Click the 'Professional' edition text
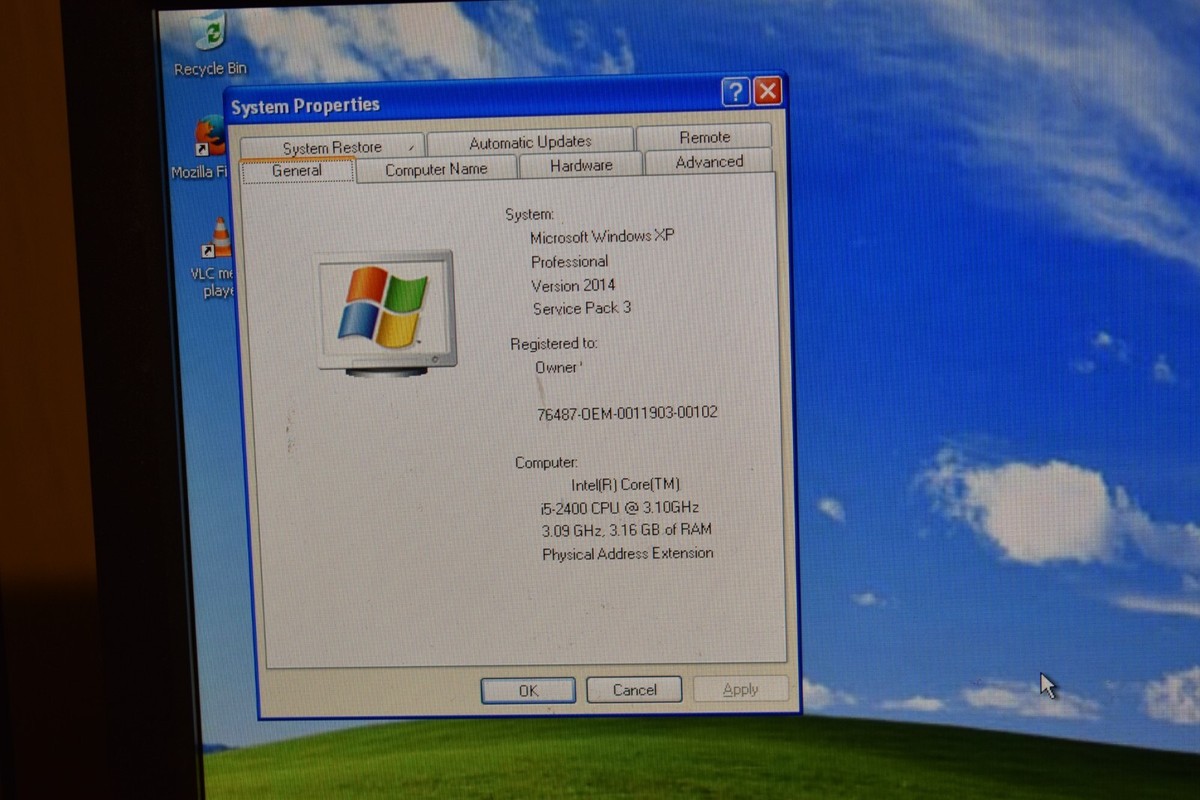 click(569, 261)
